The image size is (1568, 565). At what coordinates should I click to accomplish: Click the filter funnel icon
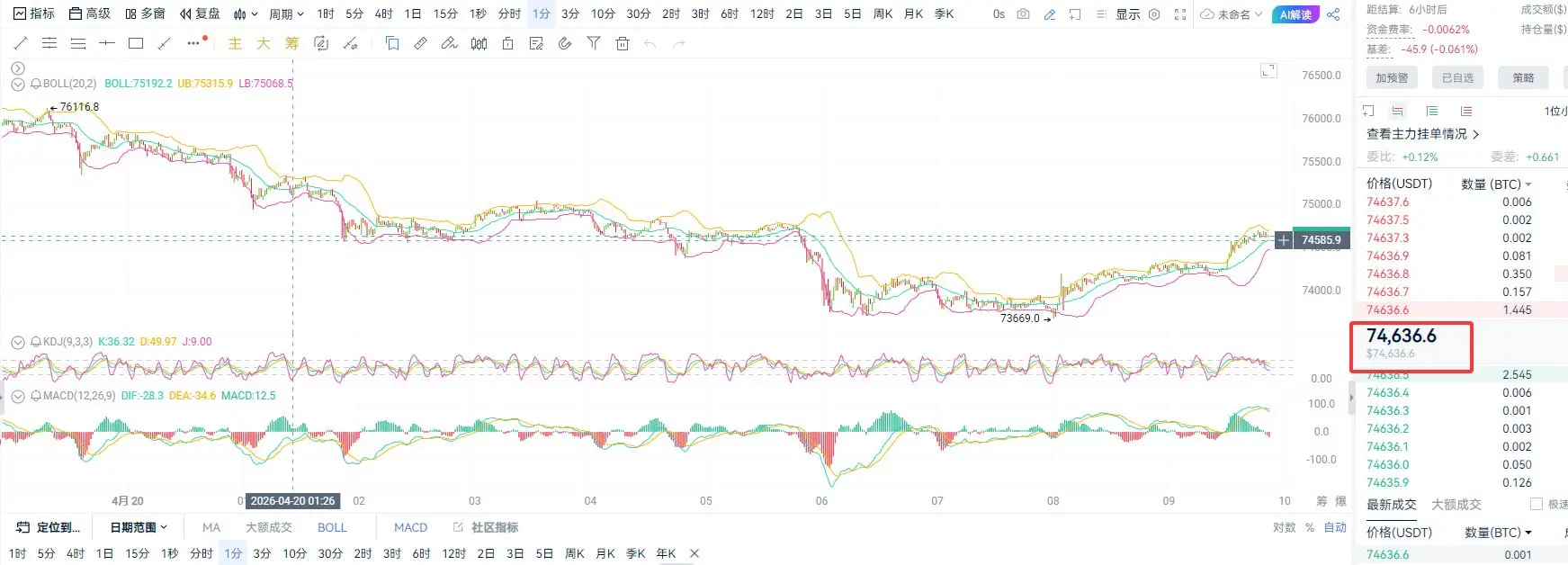point(594,43)
